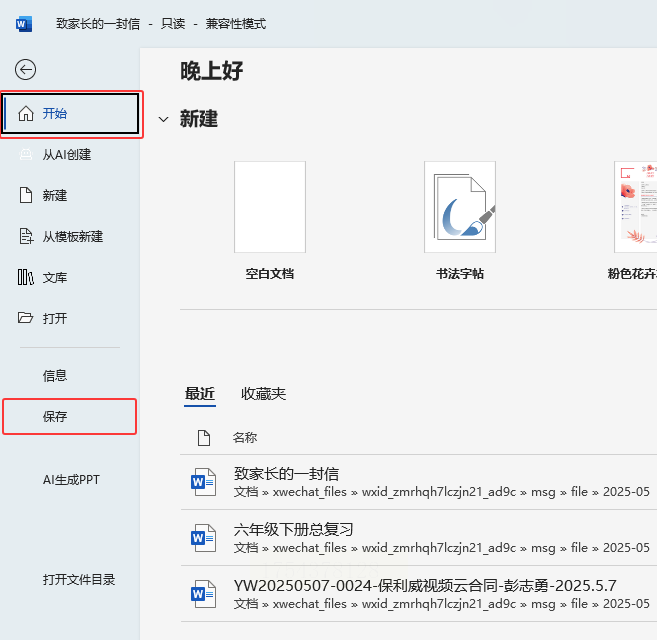The width and height of the screenshot is (657, 640).
Task: Select the 最近 tab
Action: coord(200,394)
